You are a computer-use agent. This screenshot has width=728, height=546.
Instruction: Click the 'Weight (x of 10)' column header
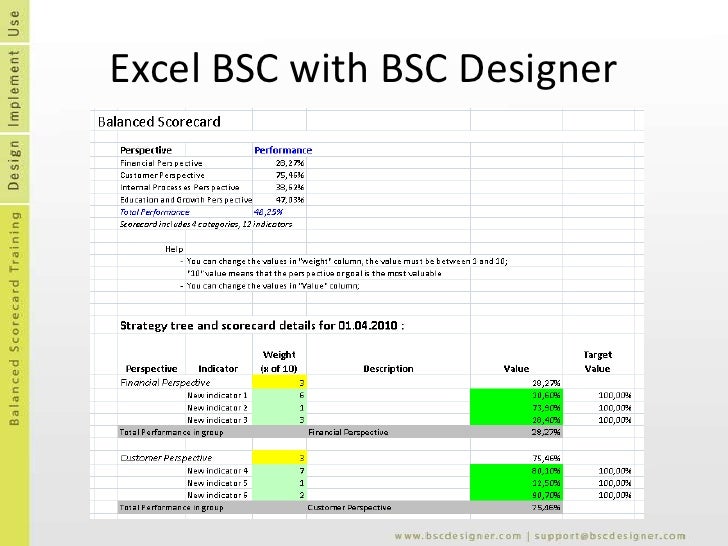(279, 362)
